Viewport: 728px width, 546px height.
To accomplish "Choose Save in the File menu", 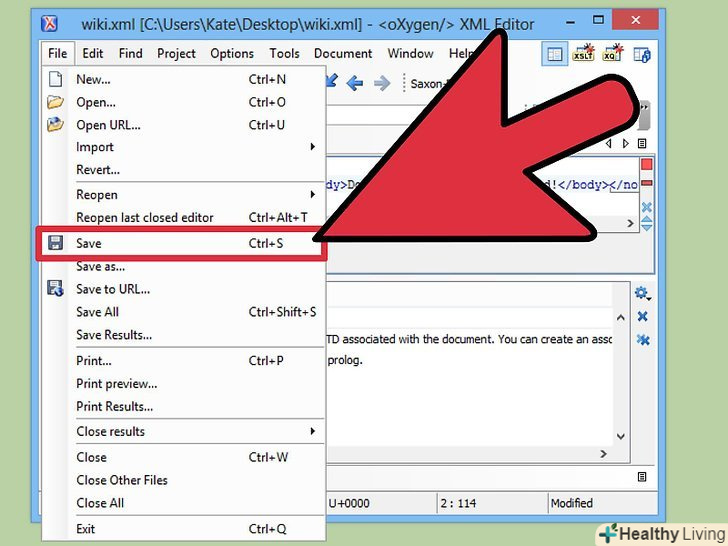I will coord(183,243).
